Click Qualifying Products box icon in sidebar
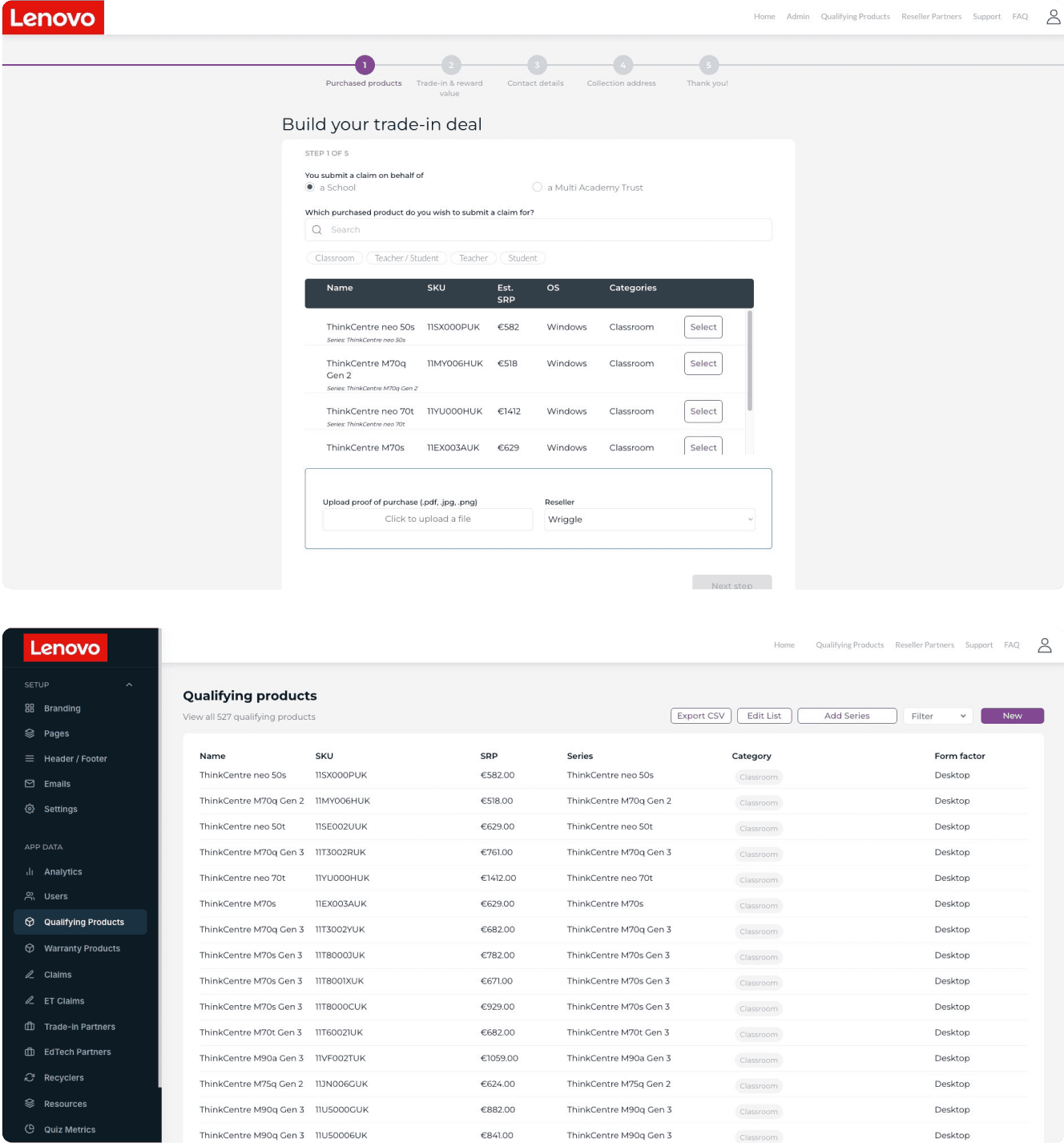 pos(30,922)
